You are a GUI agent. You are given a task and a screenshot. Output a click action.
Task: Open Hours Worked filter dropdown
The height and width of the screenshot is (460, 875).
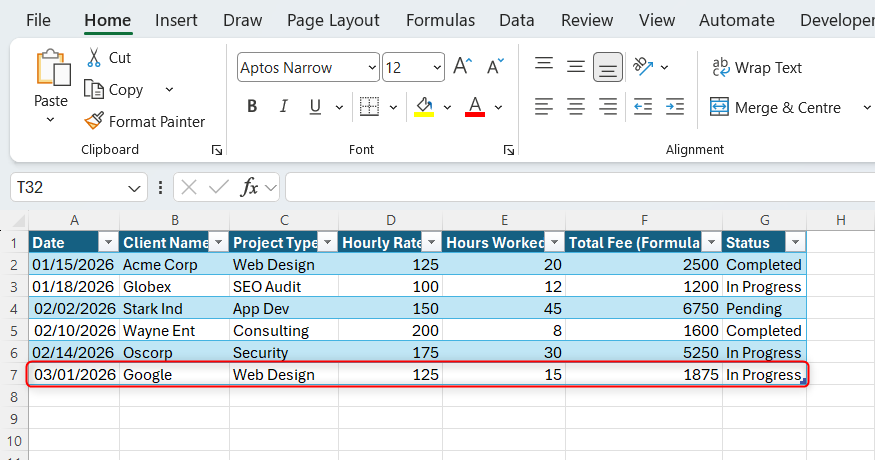(554, 242)
